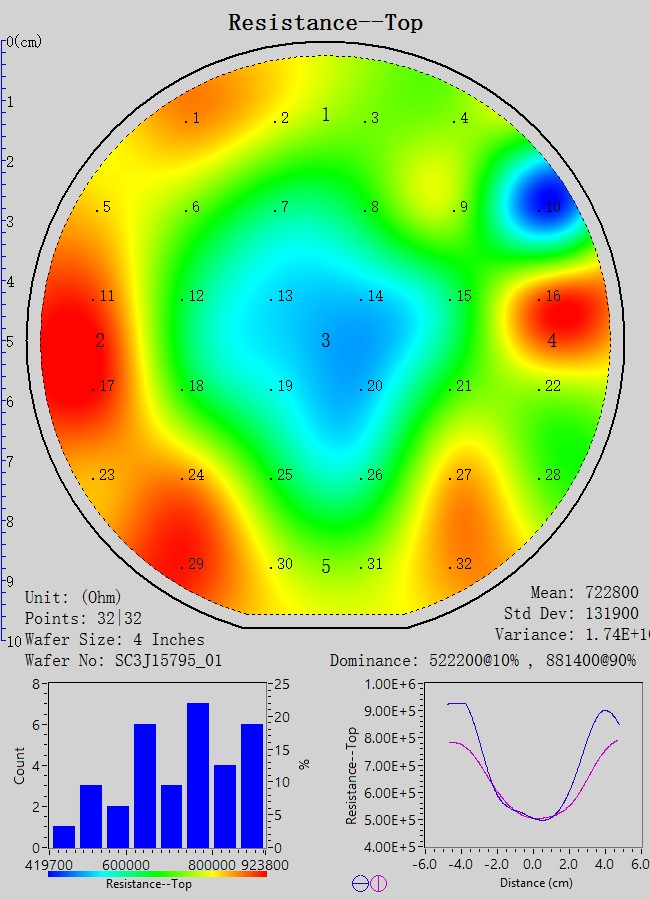Click the vertical cm ruler on left

(5, 340)
